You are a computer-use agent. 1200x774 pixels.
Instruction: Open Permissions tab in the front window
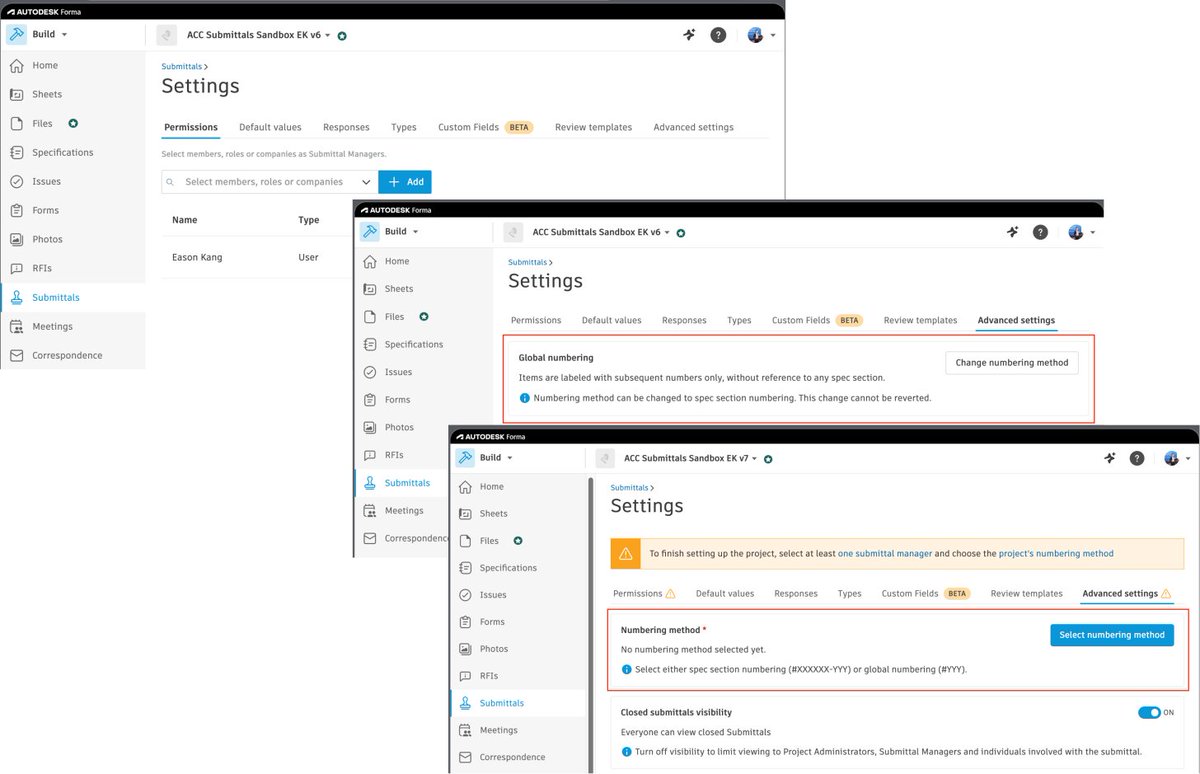644,593
